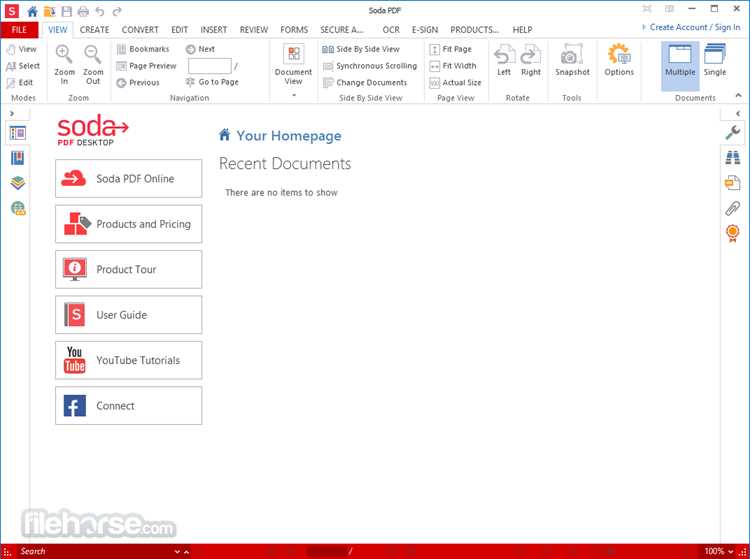Go to Previous page
This screenshot has height=559, width=750.
(x=138, y=82)
